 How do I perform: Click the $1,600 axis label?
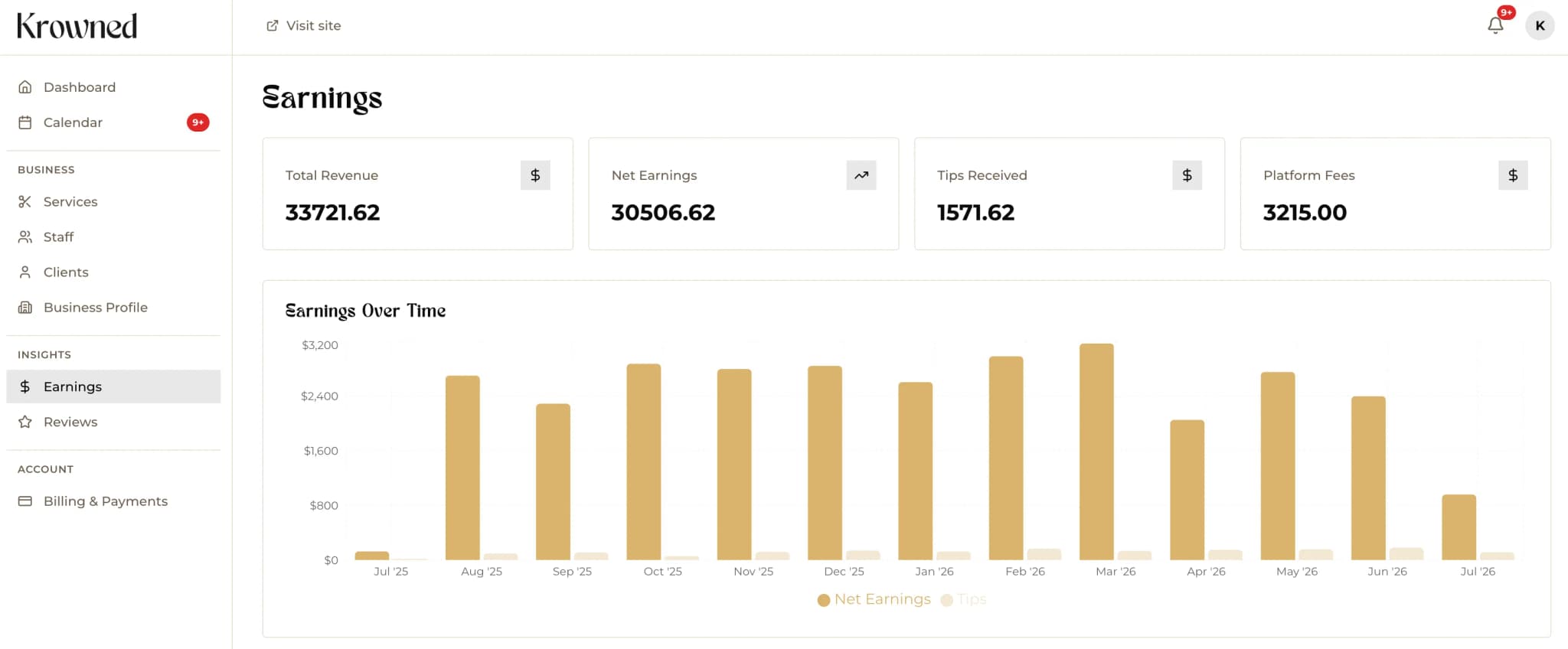click(321, 451)
